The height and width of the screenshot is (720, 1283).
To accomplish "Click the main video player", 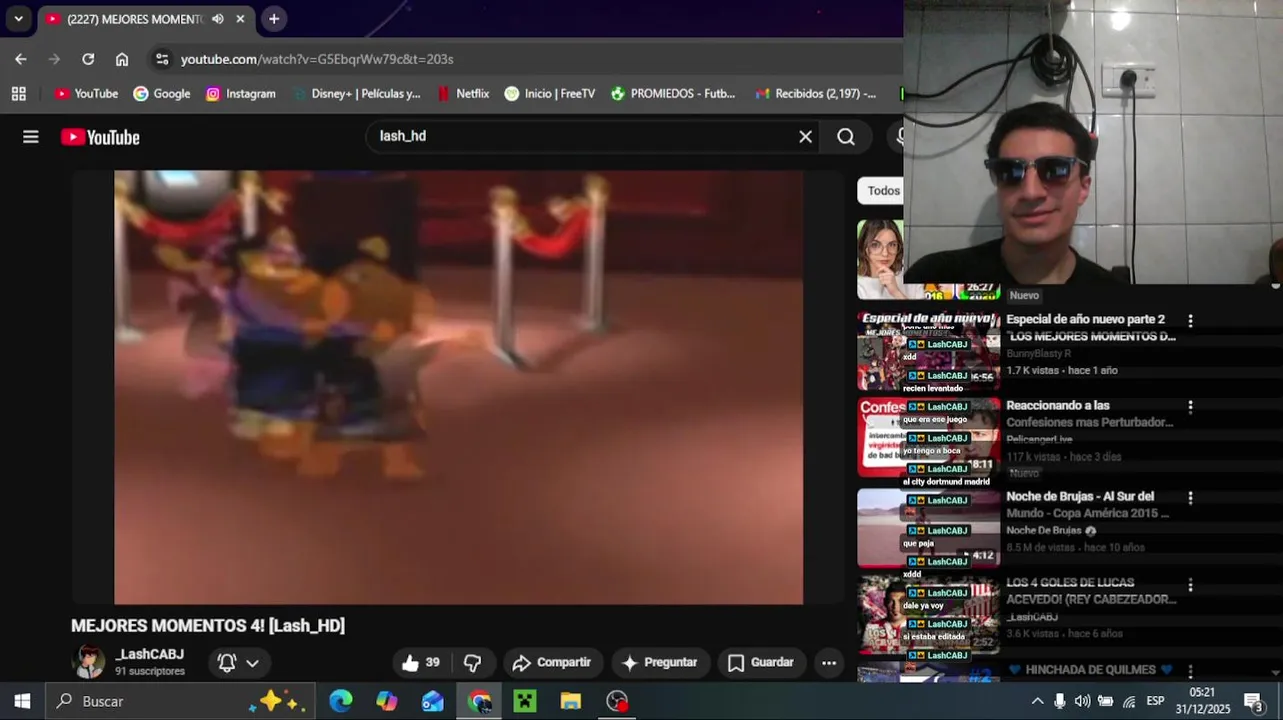I will pos(458,387).
